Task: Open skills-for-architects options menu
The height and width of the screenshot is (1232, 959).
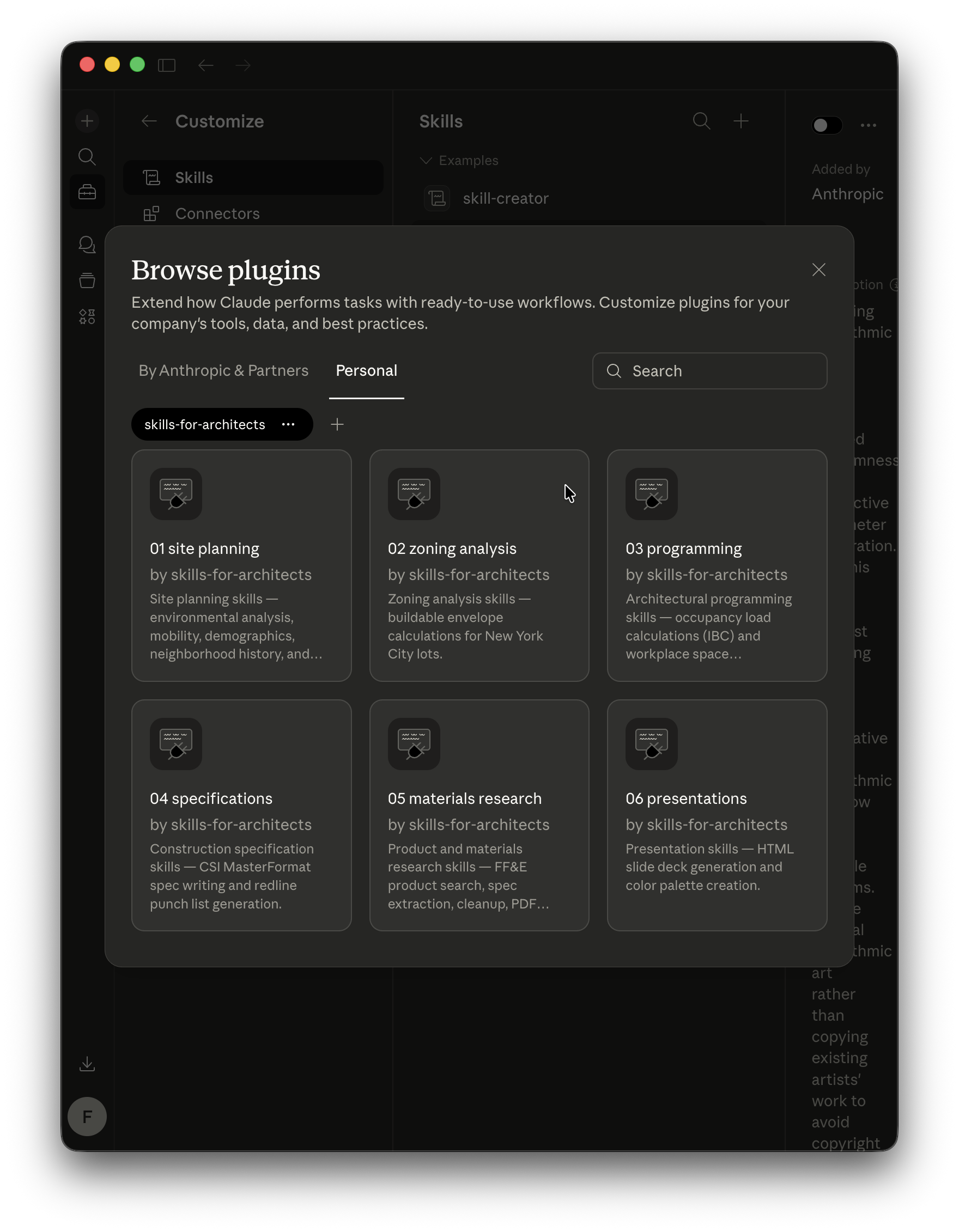Action: [288, 424]
